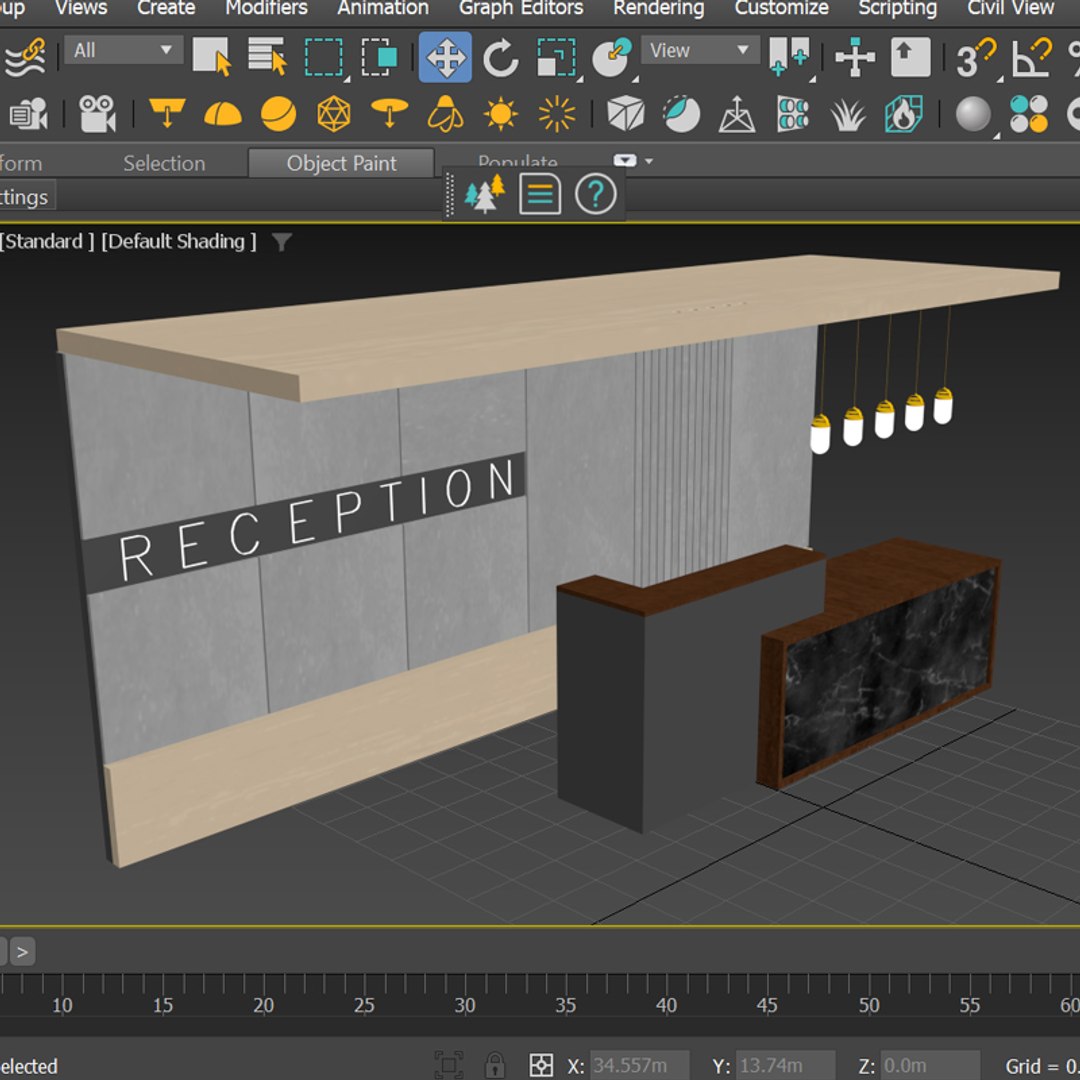Click the pyramid with arrow icon
This screenshot has width=1080, height=1080.
point(737,114)
